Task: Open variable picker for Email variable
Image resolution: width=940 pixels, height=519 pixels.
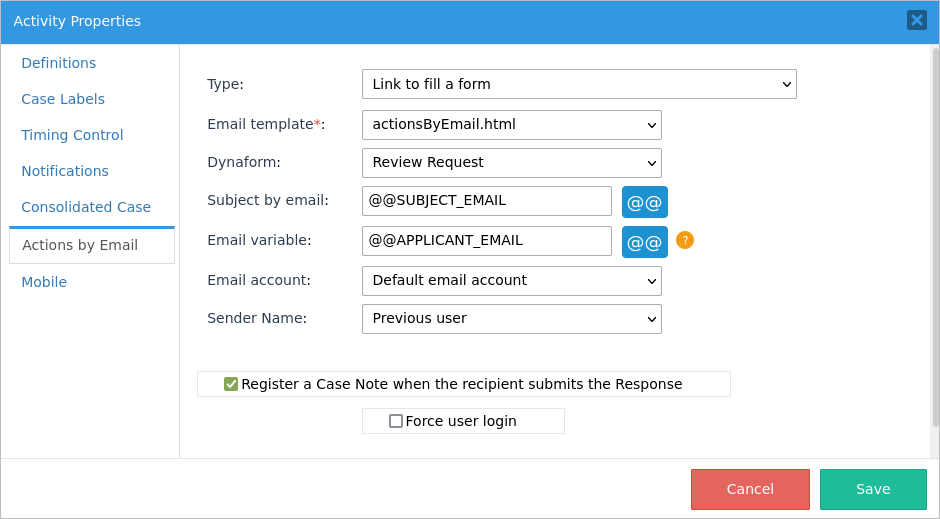Action: (x=644, y=242)
